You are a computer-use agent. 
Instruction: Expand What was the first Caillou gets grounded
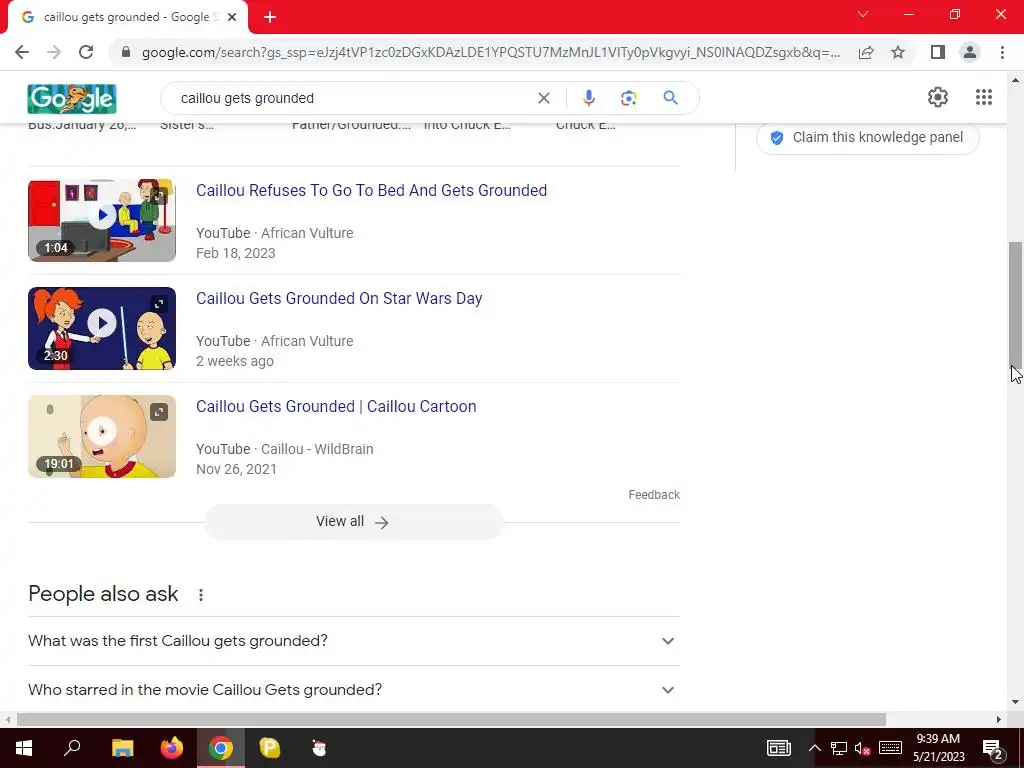coord(353,641)
